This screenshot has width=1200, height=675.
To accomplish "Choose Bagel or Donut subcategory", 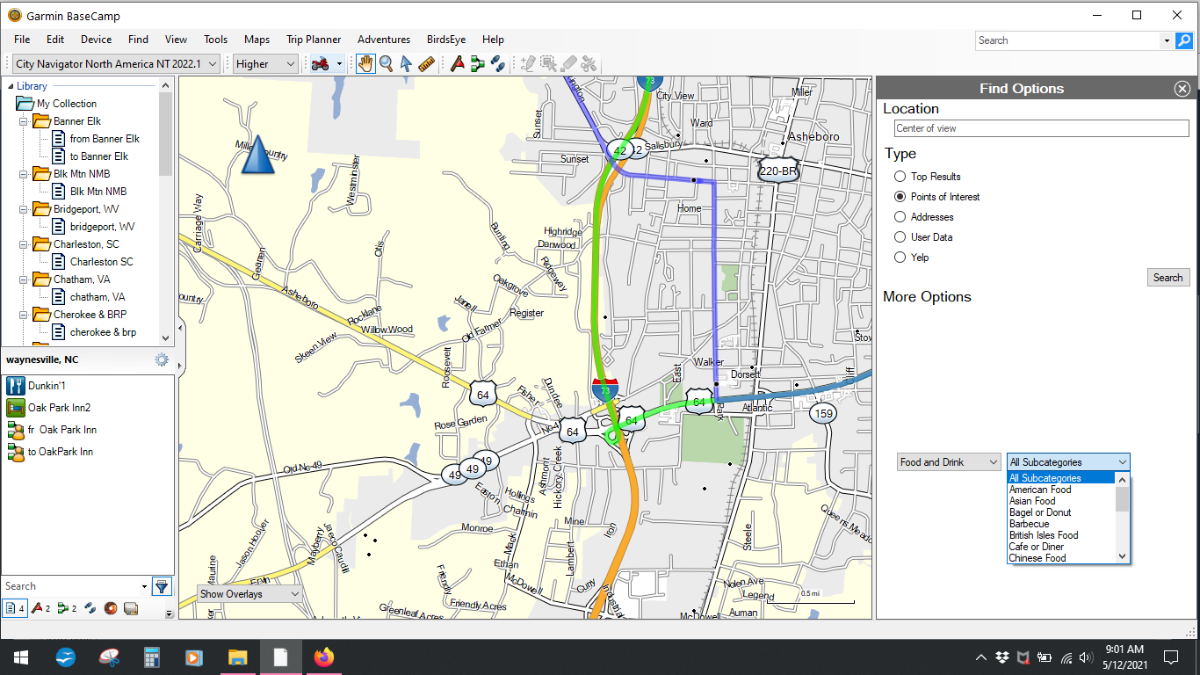I will point(1040,512).
